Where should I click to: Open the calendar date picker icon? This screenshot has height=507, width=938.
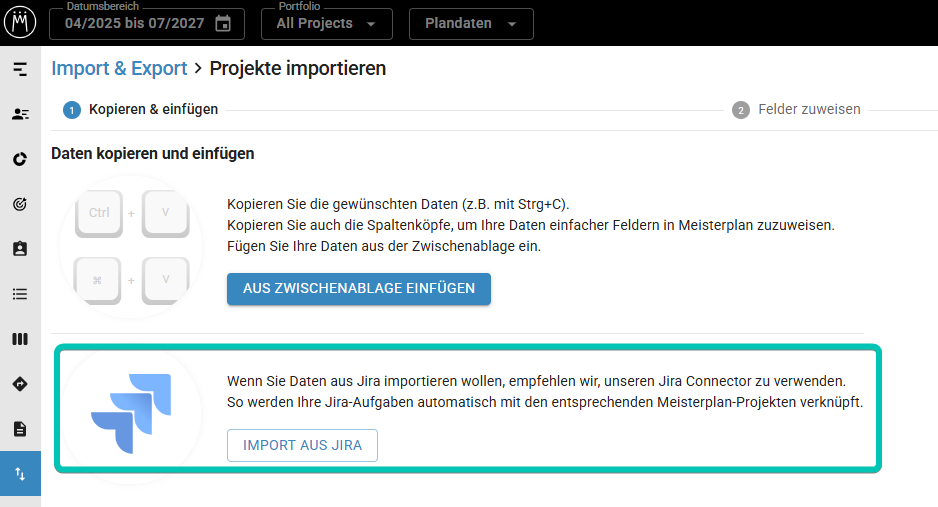click(223, 24)
